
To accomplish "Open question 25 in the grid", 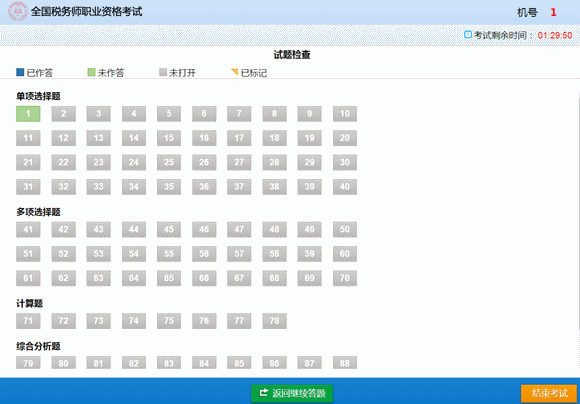I will tap(169, 162).
